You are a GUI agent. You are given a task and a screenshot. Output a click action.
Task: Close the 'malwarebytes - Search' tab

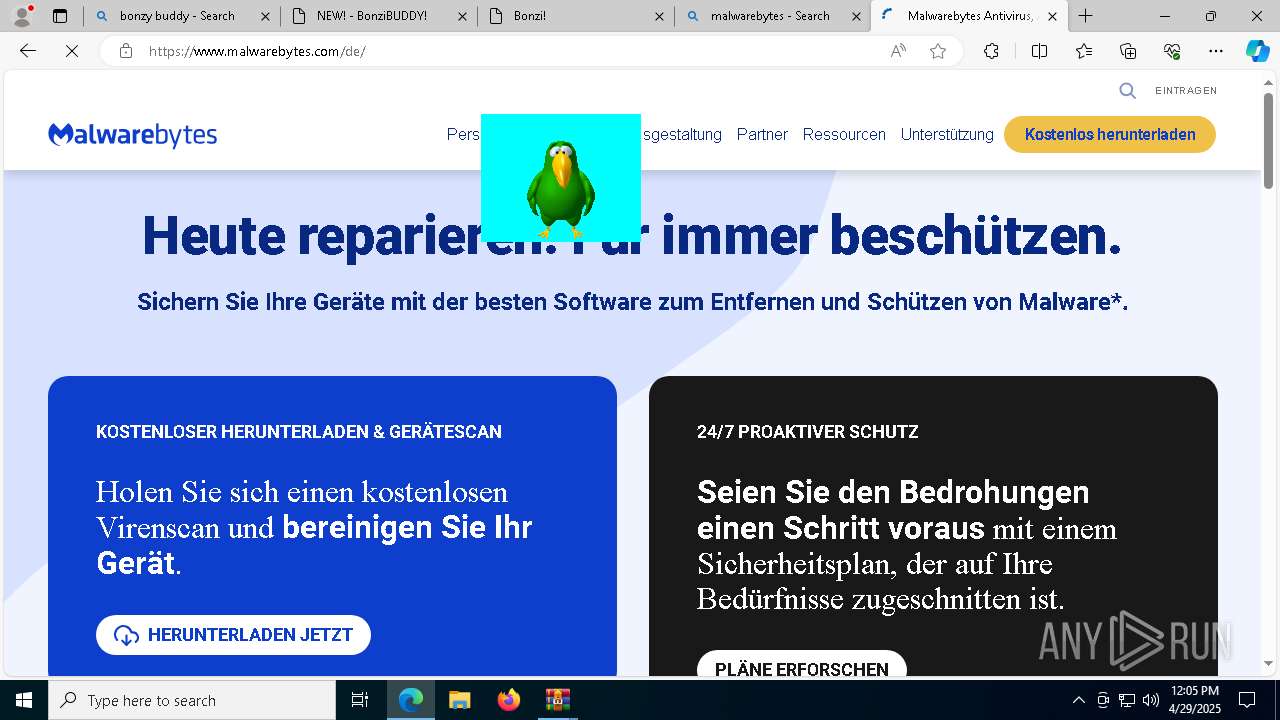(856, 16)
